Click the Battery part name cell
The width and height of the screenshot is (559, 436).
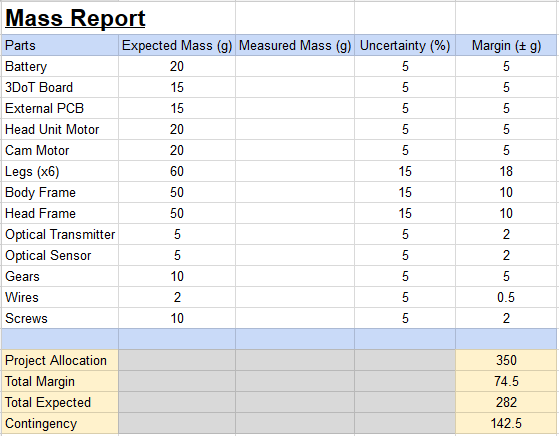(x=60, y=66)
